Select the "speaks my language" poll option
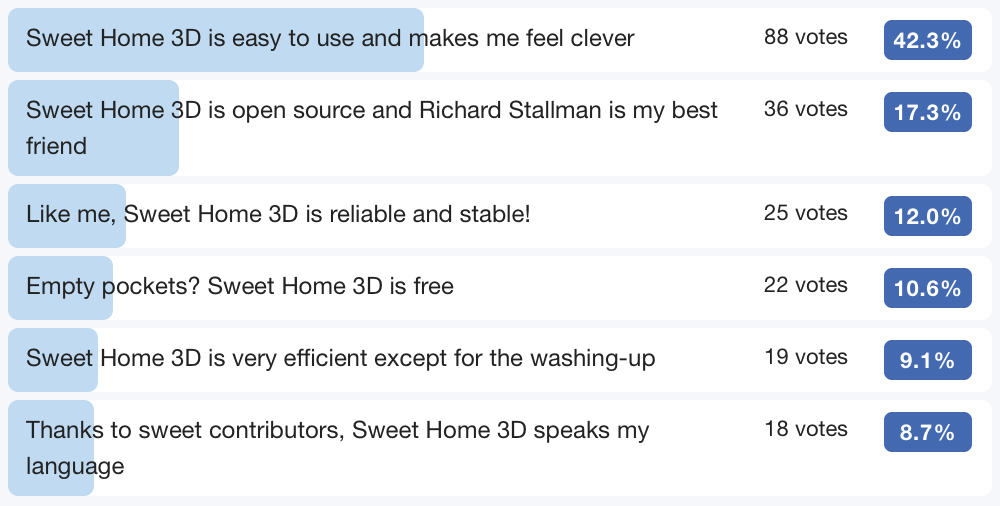Screen dimensions: 1000x506 click(x=338, y=431)
